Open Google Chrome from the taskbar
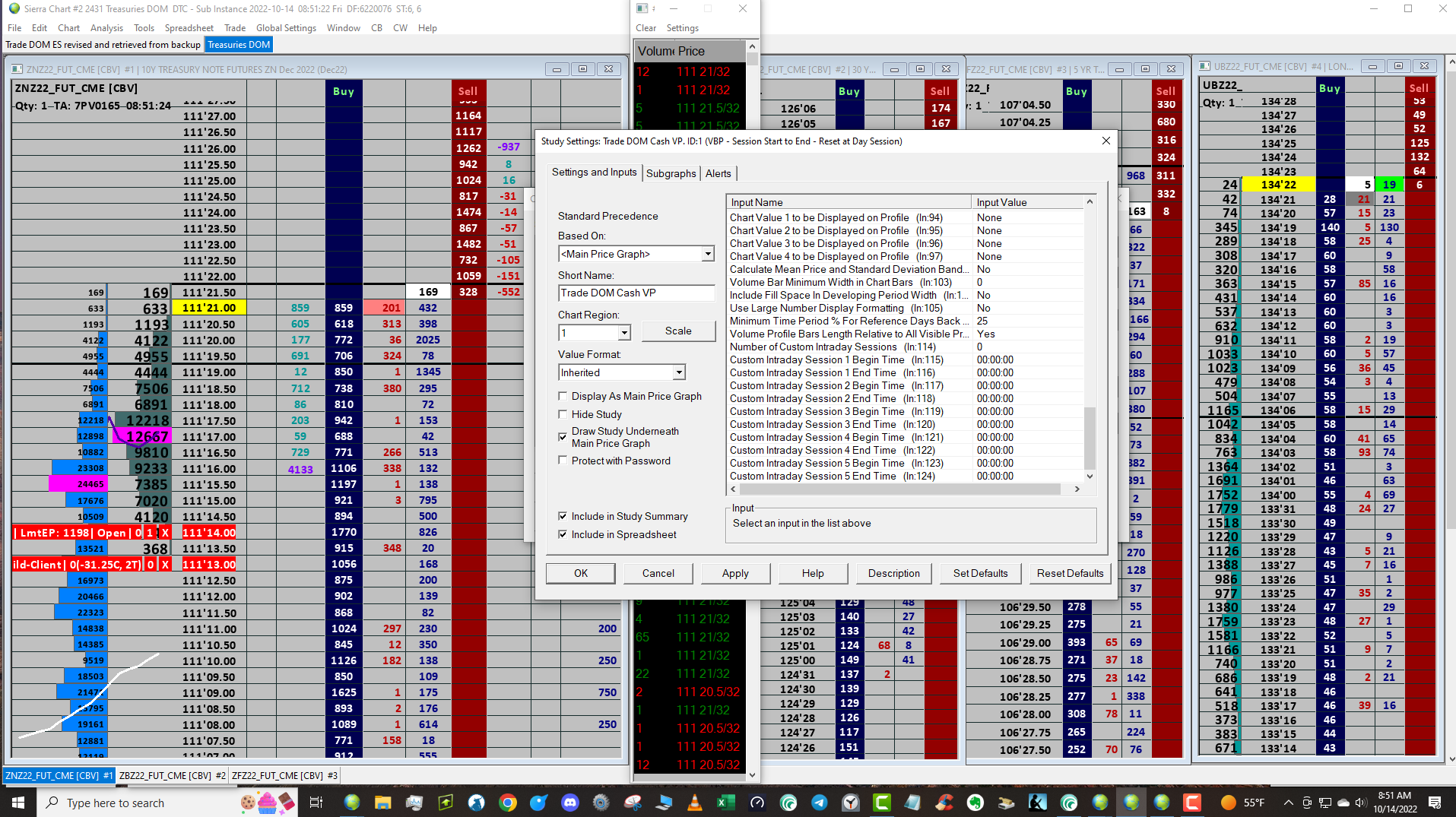1456x817 pixels. point(507,803)
